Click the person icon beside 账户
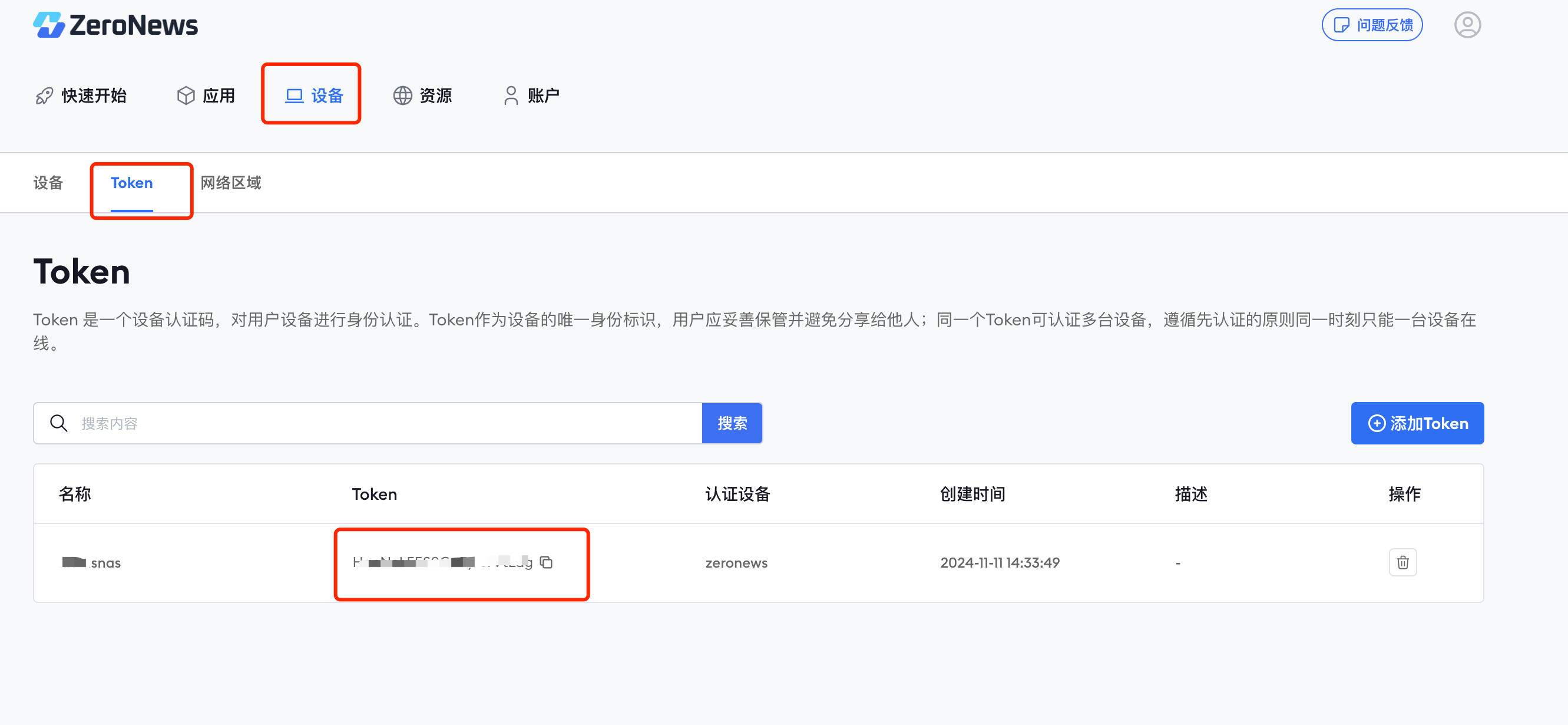This screenshot has height=725, width=1568. click(x=511, y=95)
